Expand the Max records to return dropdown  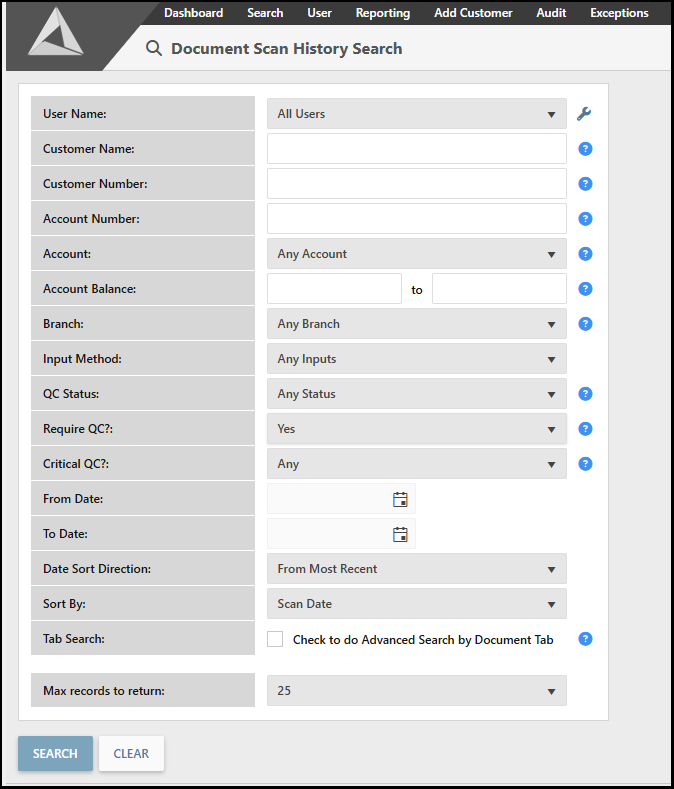point(416,691)
